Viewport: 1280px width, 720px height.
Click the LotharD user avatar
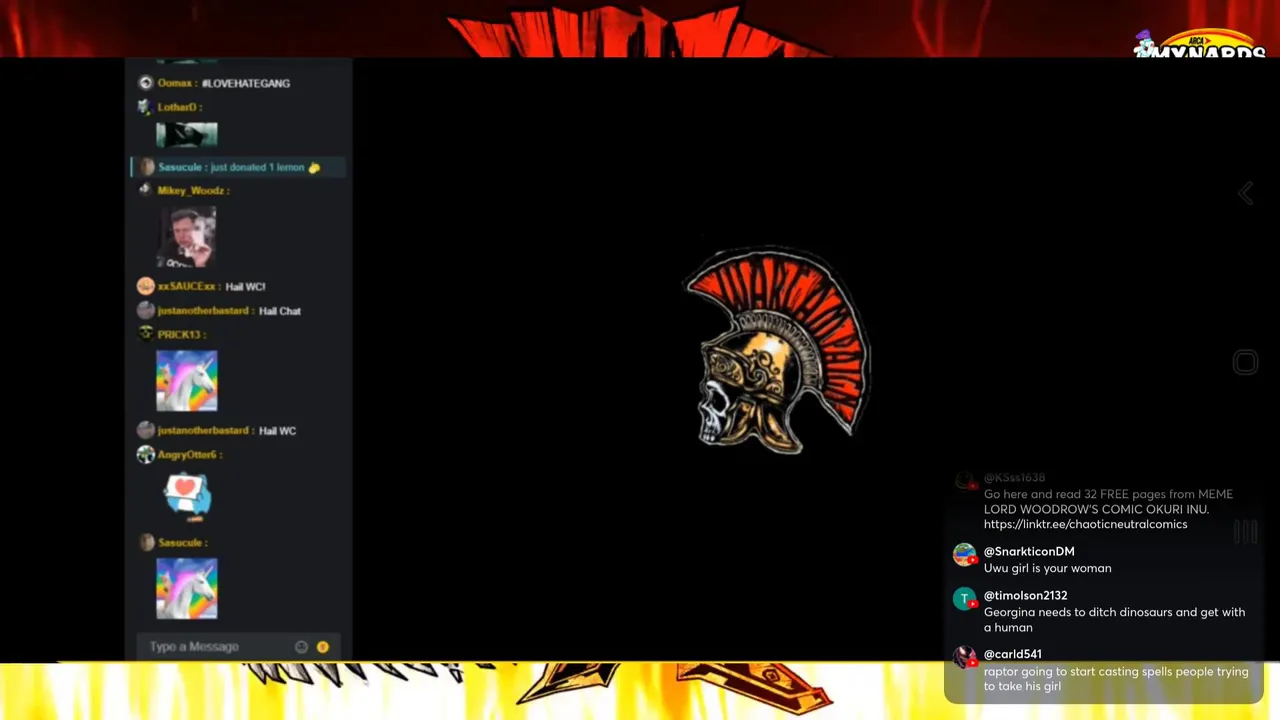click(145, 107)
